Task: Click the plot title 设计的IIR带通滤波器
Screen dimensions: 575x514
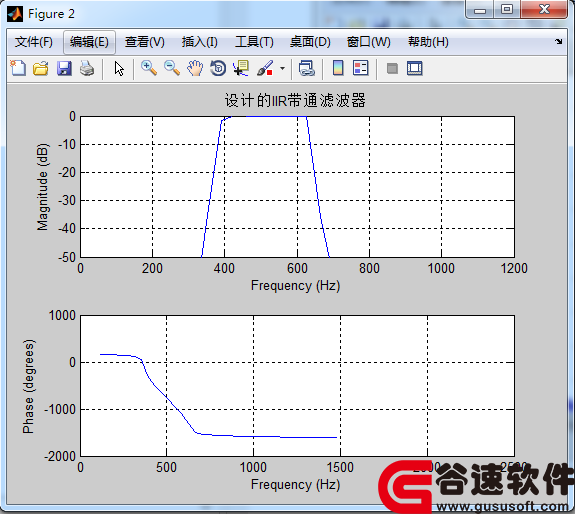Action: point(295,100)
